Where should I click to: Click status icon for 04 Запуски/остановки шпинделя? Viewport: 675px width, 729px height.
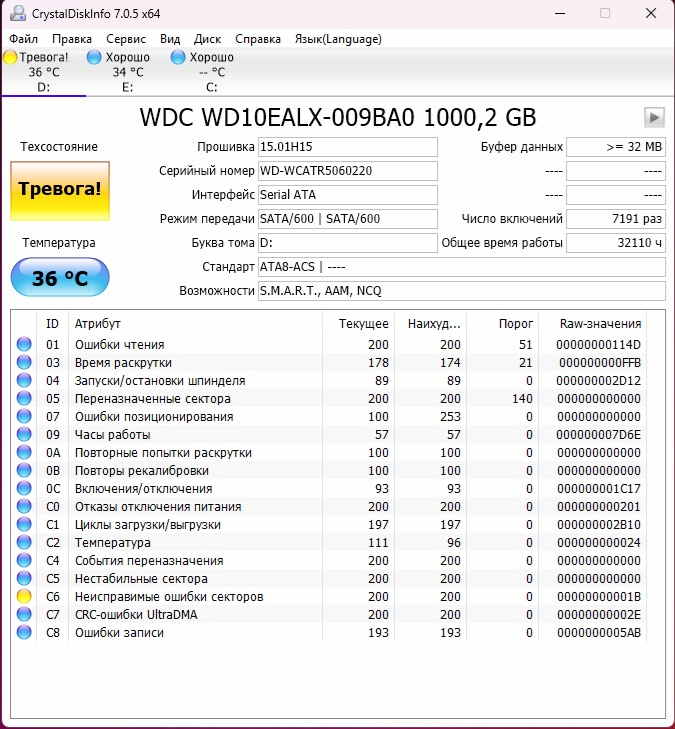click(24, 380)
